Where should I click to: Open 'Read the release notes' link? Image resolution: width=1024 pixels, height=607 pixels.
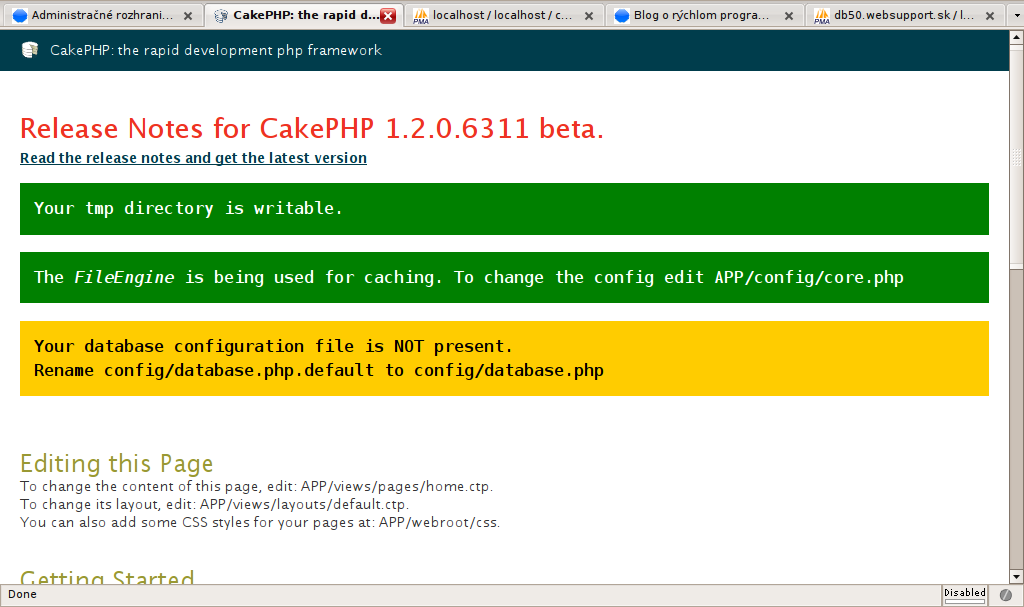(193, 158)
